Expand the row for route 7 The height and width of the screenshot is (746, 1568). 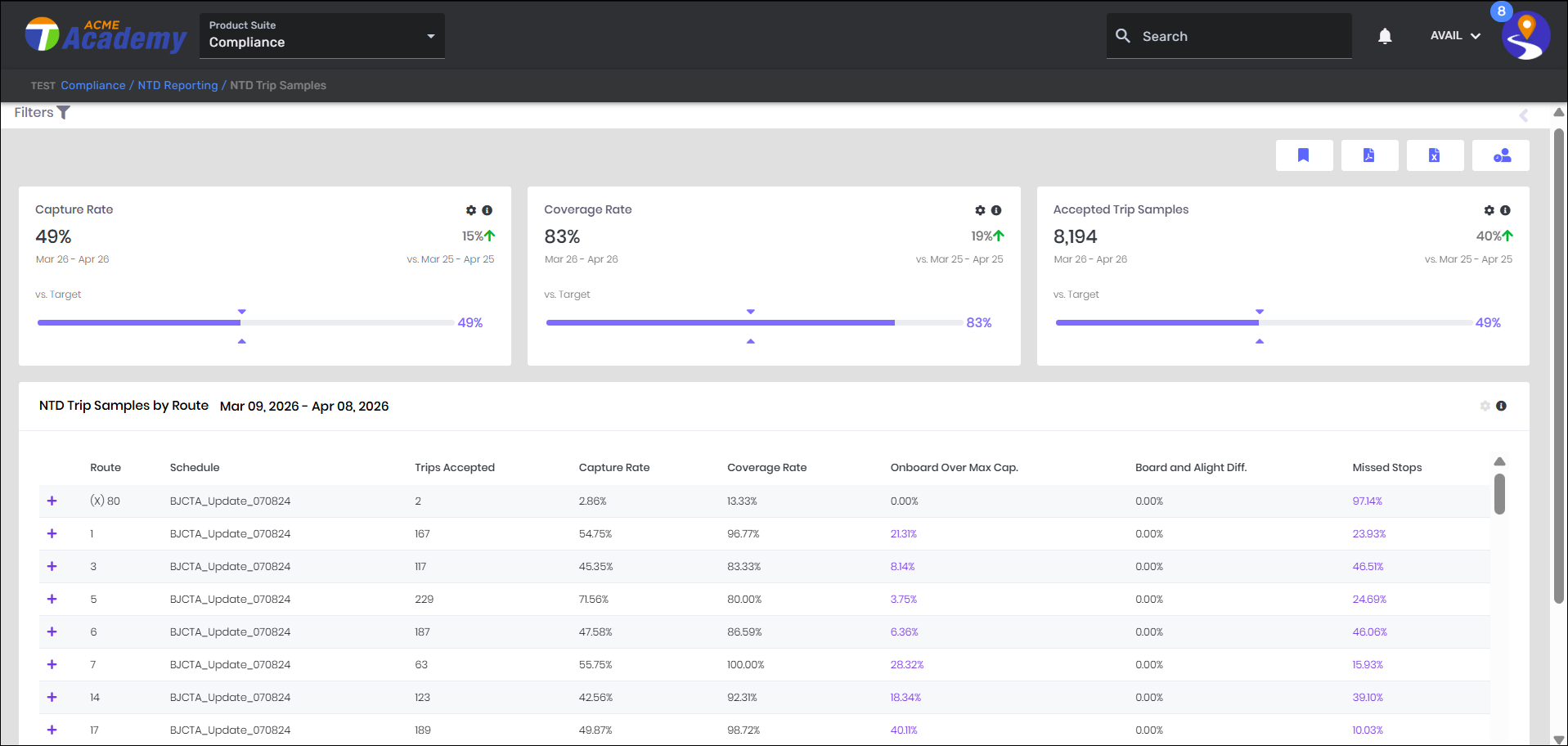pyautogui.click(x=52, y=664)
